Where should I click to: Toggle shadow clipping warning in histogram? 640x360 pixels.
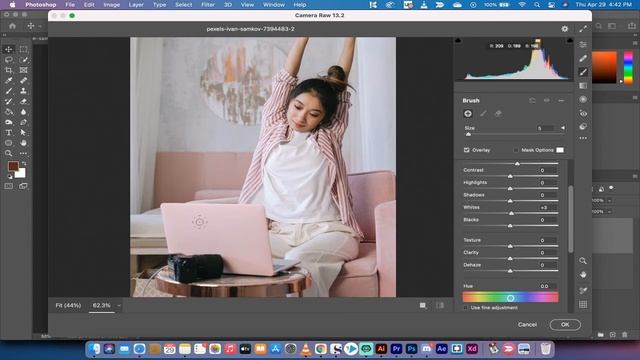click(458, 40)
